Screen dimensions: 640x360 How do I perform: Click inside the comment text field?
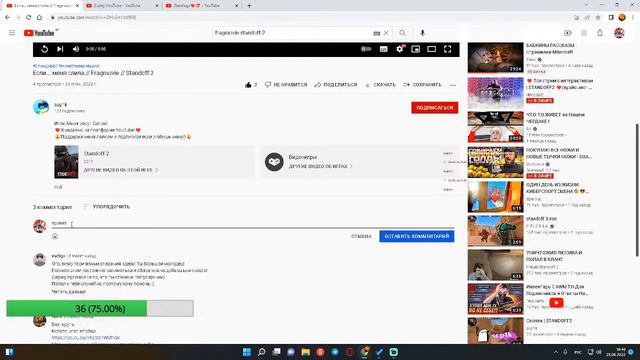pyautogui.click(x=253, y=223)
